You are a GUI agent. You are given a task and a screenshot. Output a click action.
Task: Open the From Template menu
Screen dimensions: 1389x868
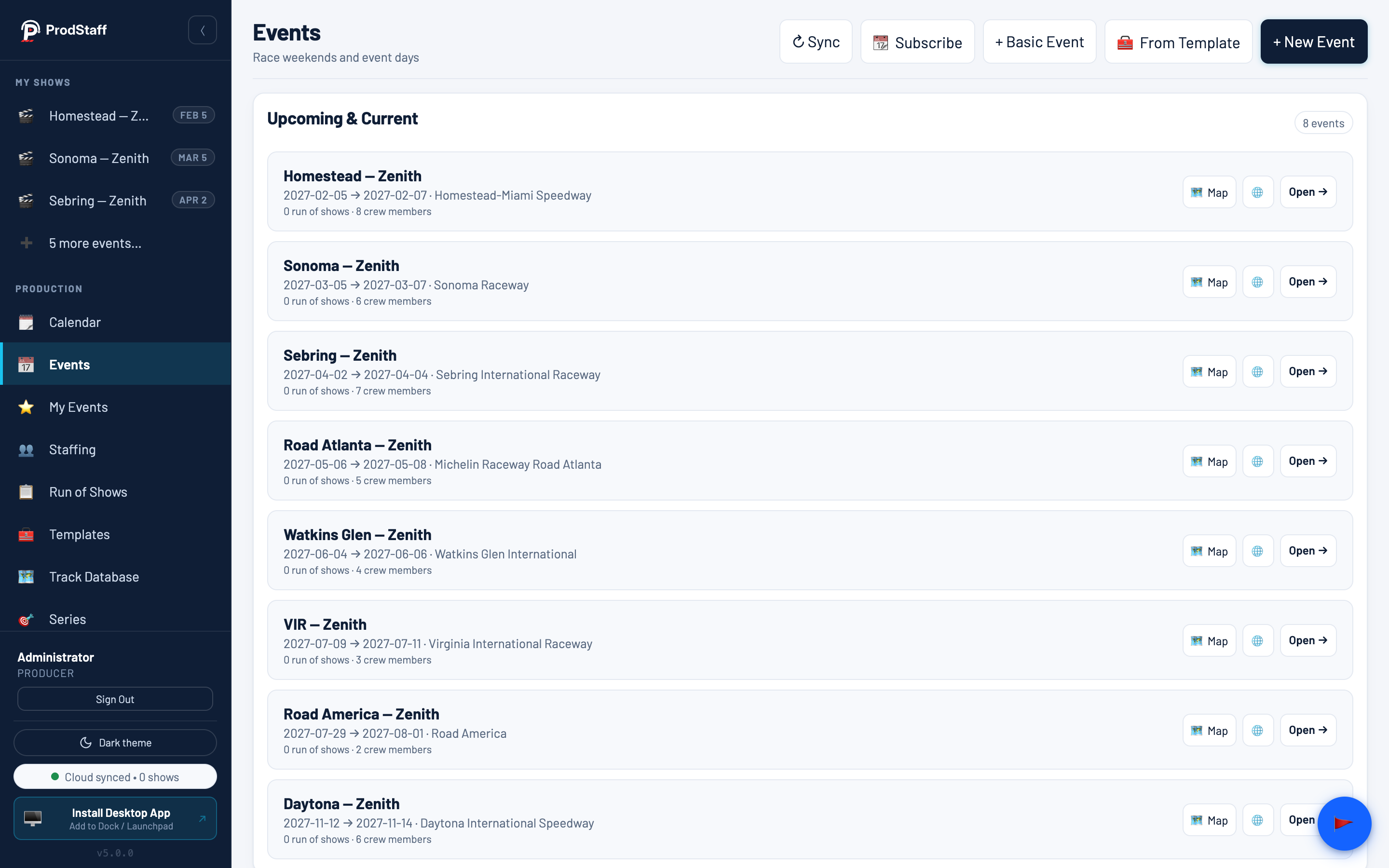(1178, 42)
